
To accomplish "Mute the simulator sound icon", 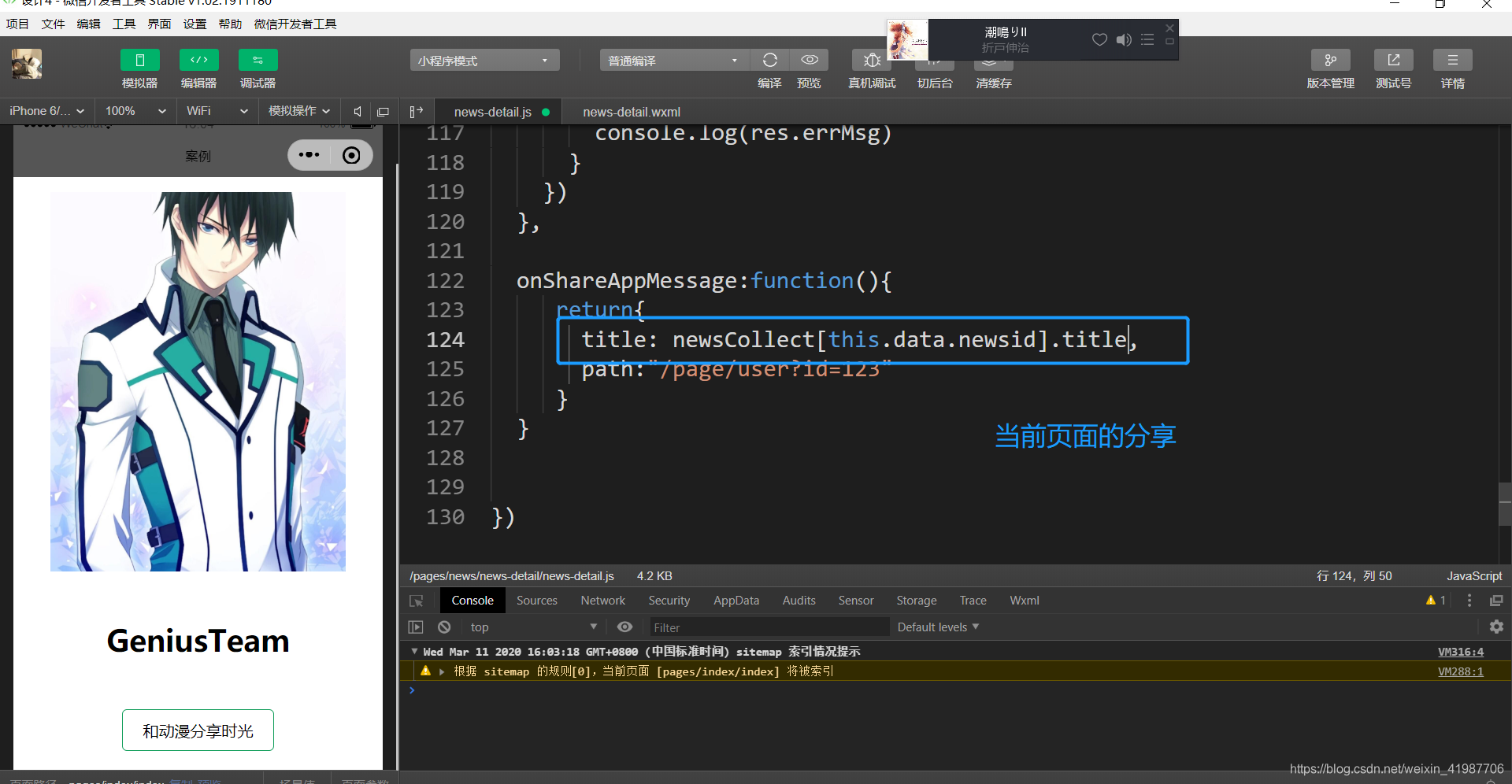I will tap(358, 112).
